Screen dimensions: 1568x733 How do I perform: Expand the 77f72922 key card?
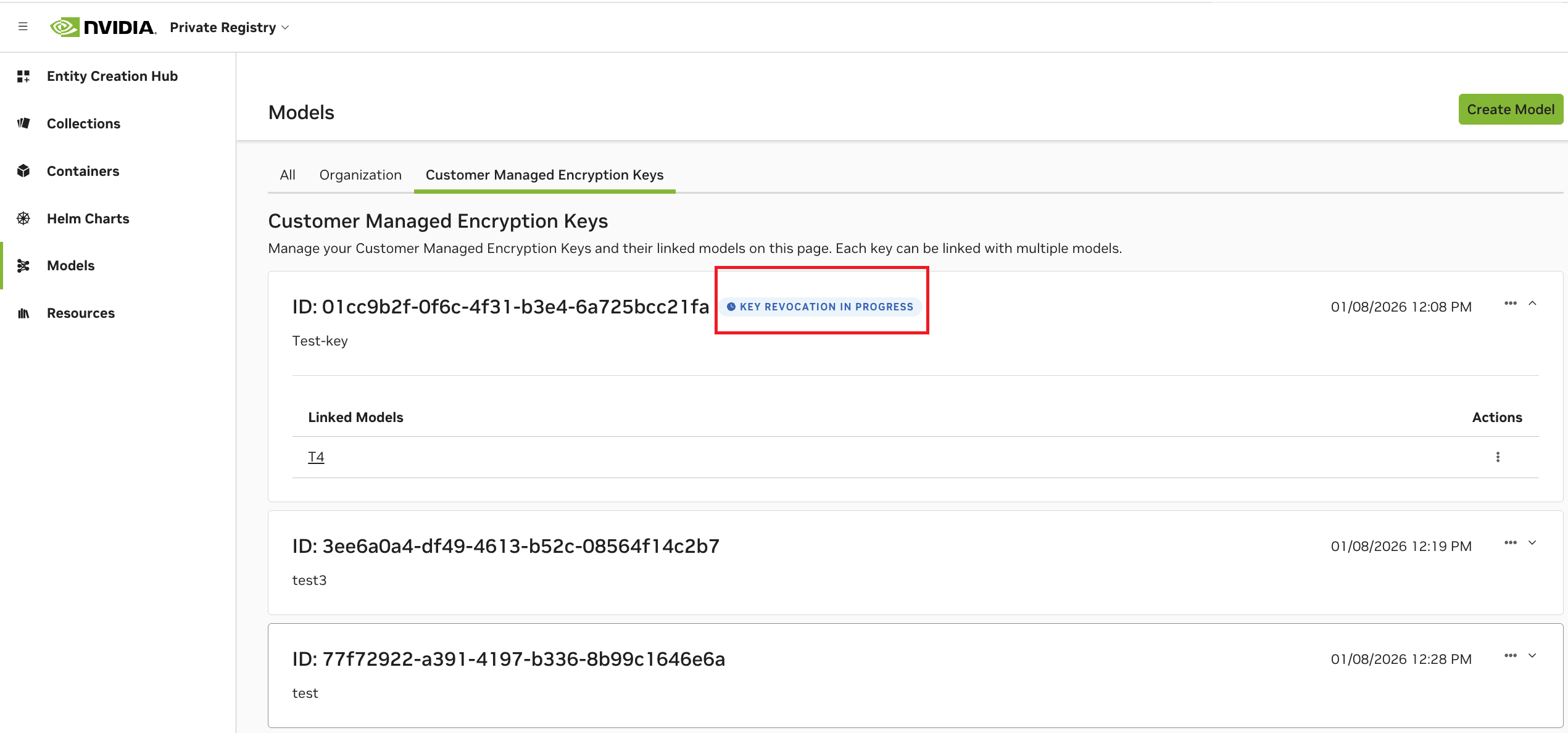(x=1532, y=656)
